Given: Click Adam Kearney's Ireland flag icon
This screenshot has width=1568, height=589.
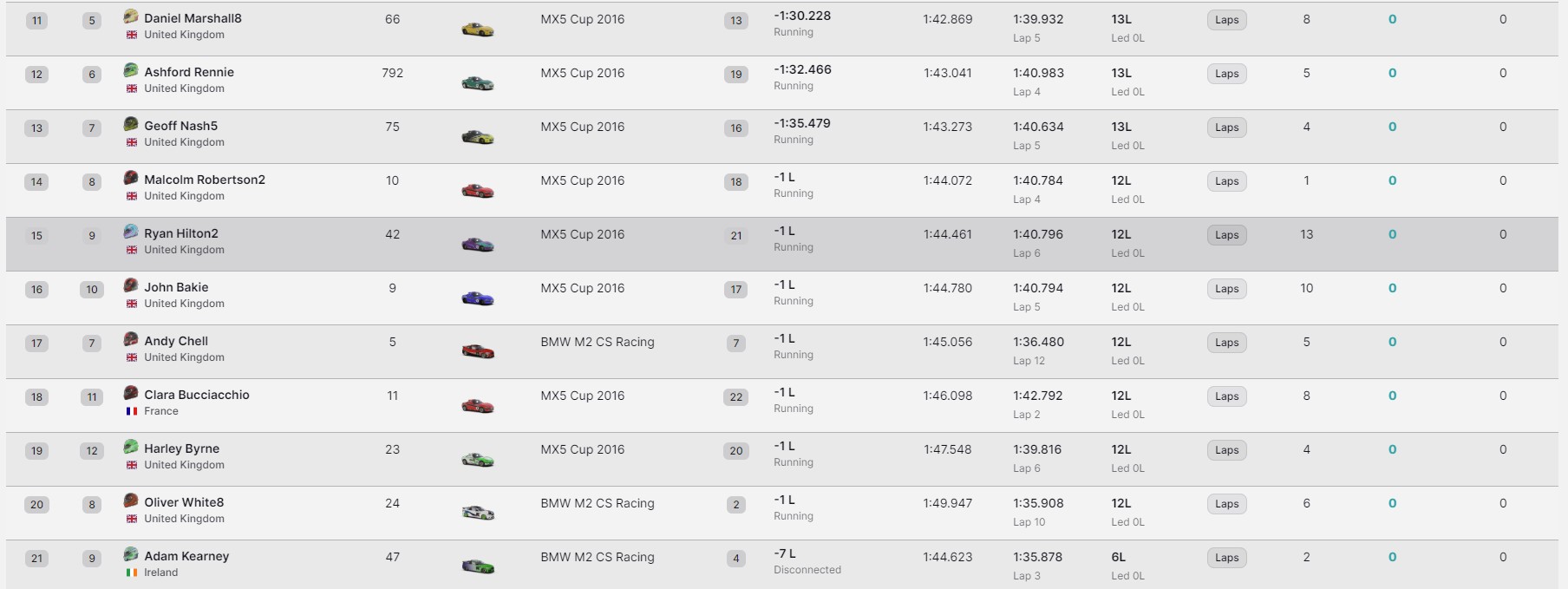Looking at the screenshot, I should [x=132, y=573].
